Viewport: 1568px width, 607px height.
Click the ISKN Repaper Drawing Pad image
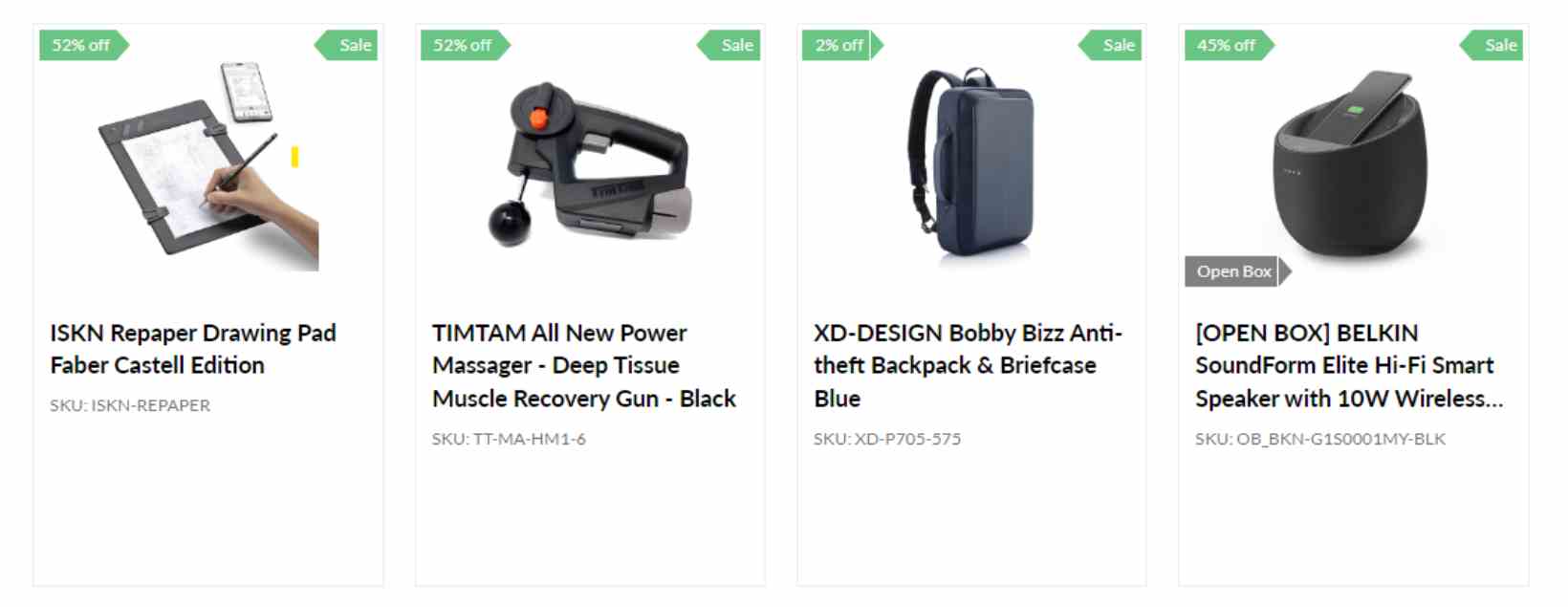tap(208, 164)
